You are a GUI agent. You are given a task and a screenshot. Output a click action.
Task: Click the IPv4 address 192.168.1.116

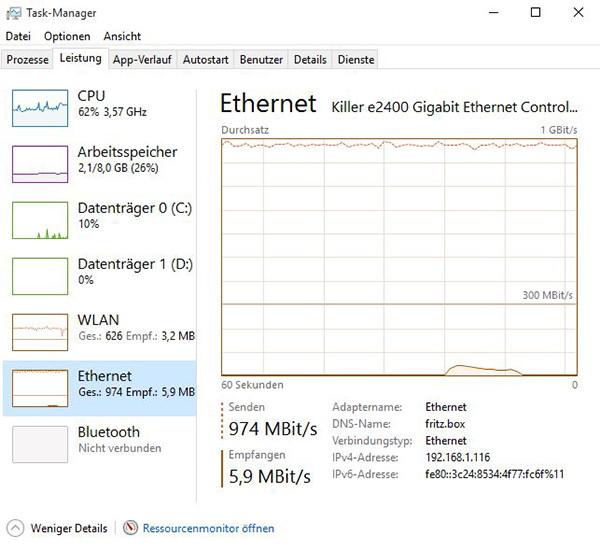coord(458,457)
